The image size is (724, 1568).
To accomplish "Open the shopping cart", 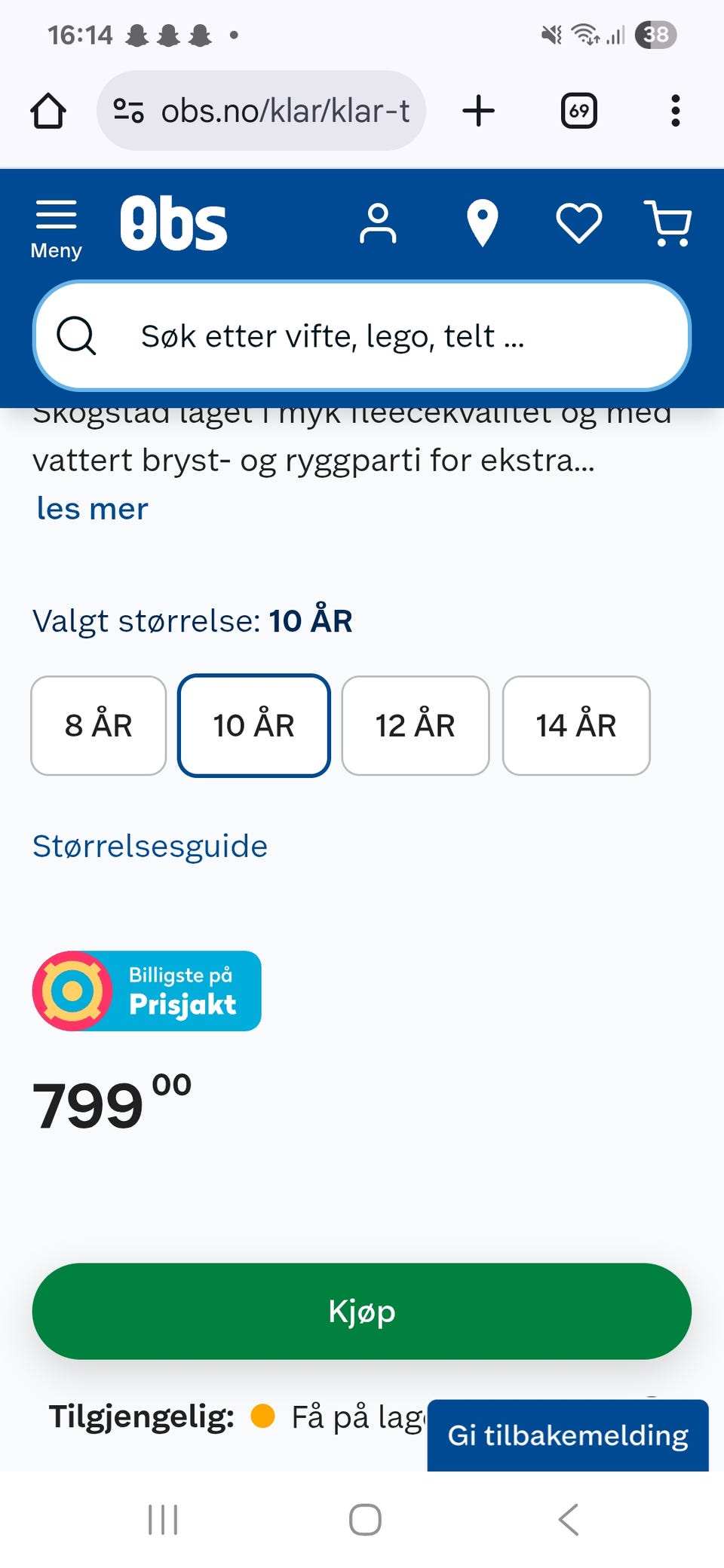I will [668, 224].
